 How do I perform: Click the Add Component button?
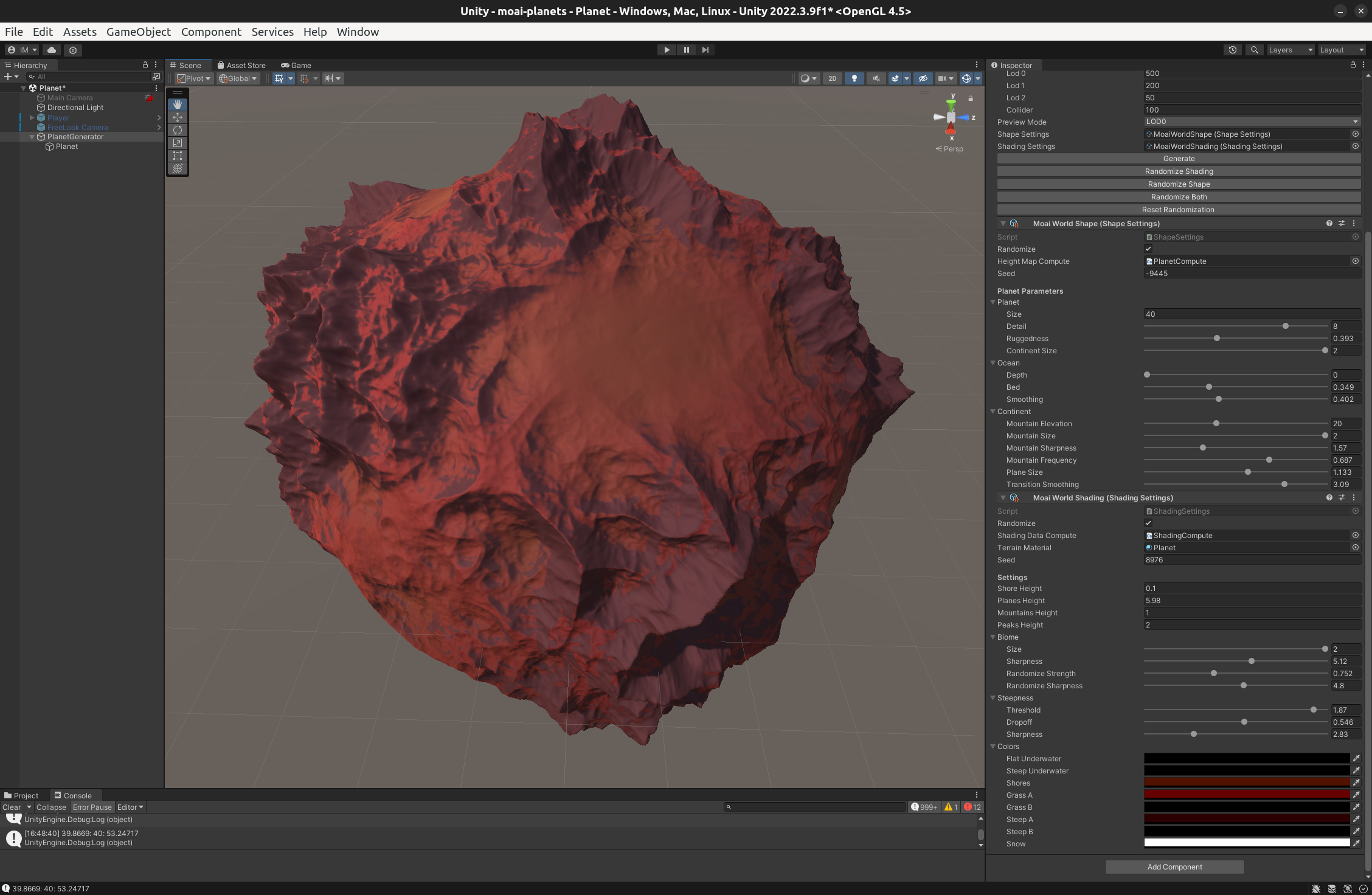pos(1174,867)
